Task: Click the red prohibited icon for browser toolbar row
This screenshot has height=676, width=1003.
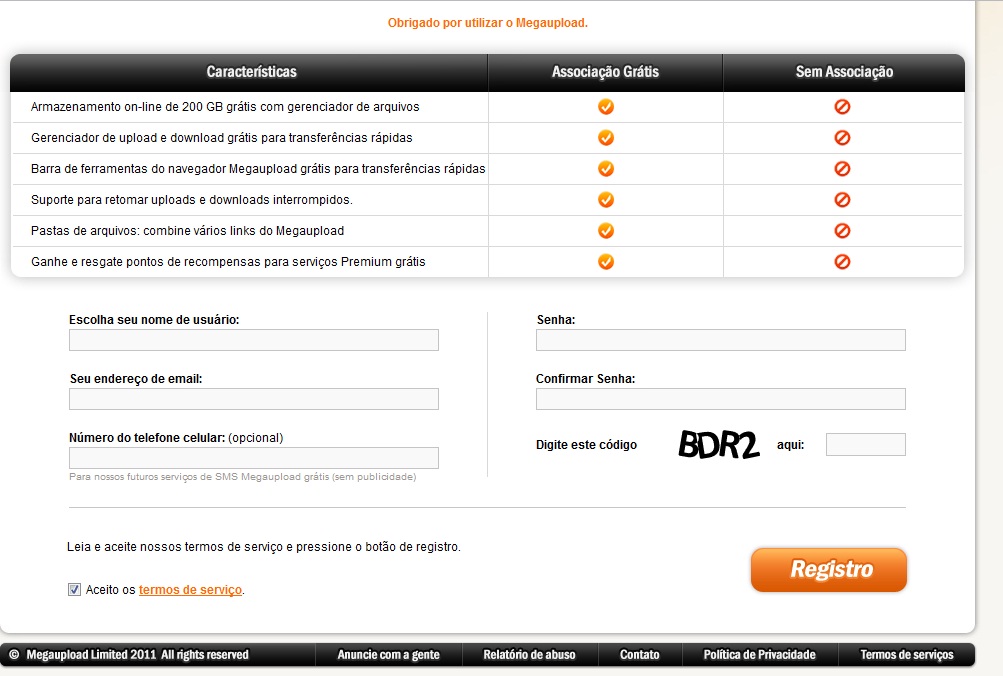Action: (x=842, y=169)
